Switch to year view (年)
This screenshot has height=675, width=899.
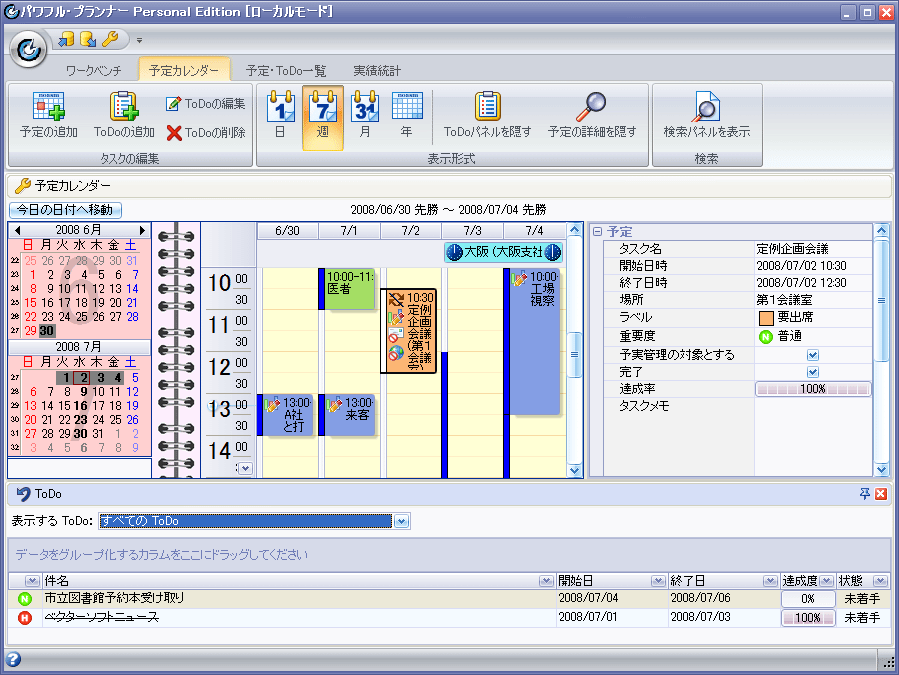point(406,117)
